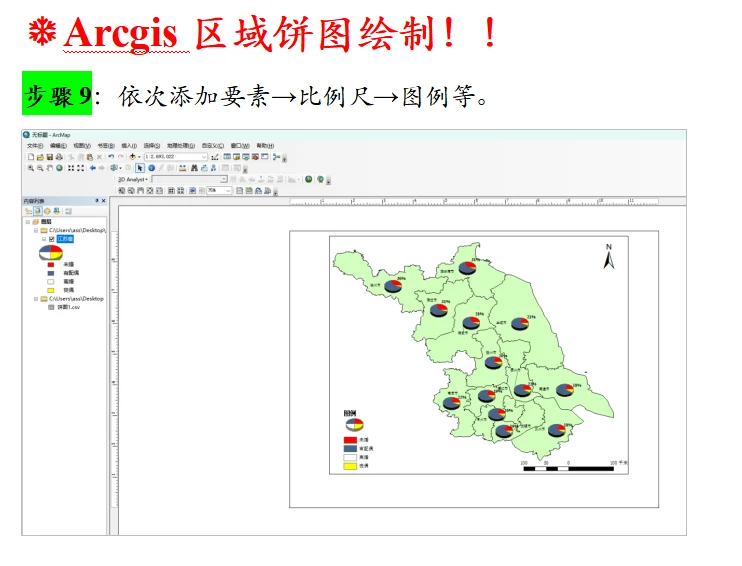Image resolution: width=742 pixels, height=566 pixels.
Task: Select the north arrow on the layout
Action: click(609, 256)
